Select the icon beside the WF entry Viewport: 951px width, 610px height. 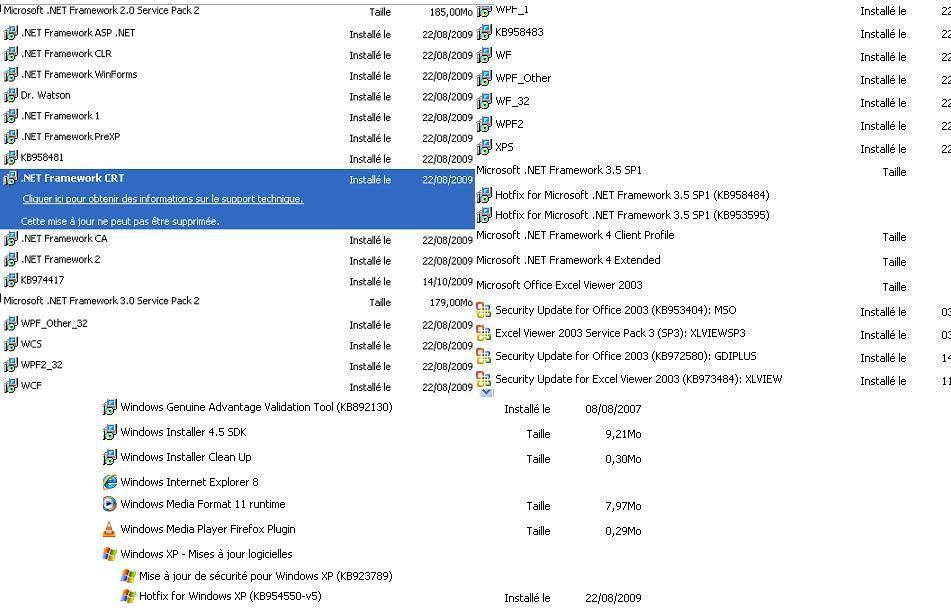(x=484, y=56)
